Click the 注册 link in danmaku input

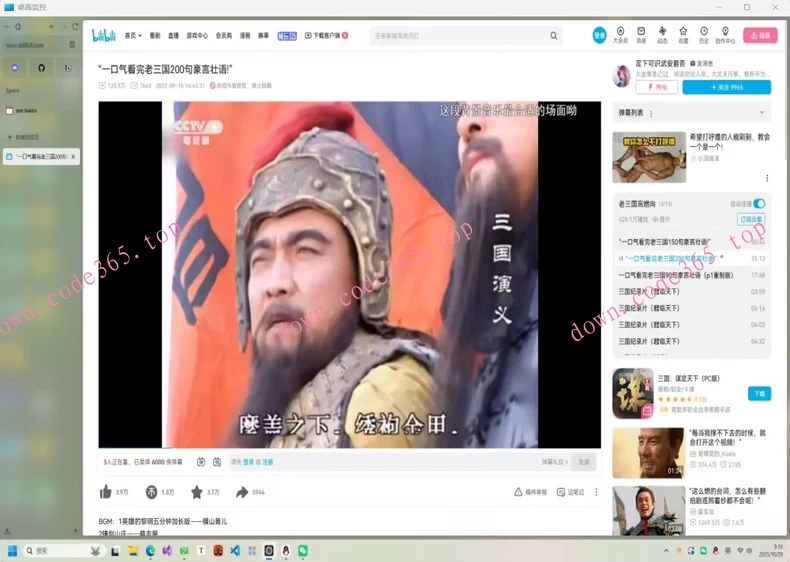click(267, 462)
